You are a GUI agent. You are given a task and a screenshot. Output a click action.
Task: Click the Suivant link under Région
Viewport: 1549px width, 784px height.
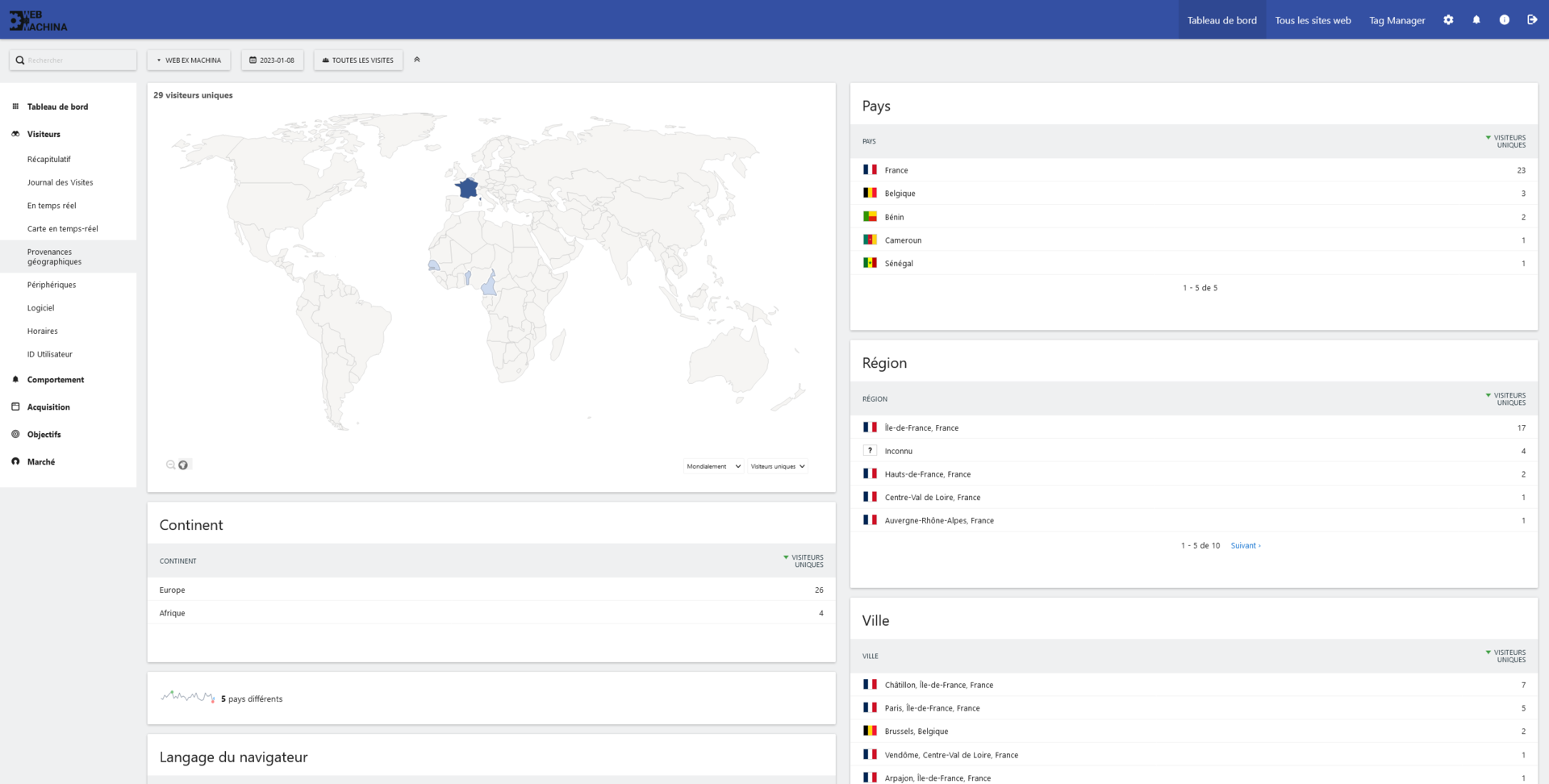tap(1245, 546)
